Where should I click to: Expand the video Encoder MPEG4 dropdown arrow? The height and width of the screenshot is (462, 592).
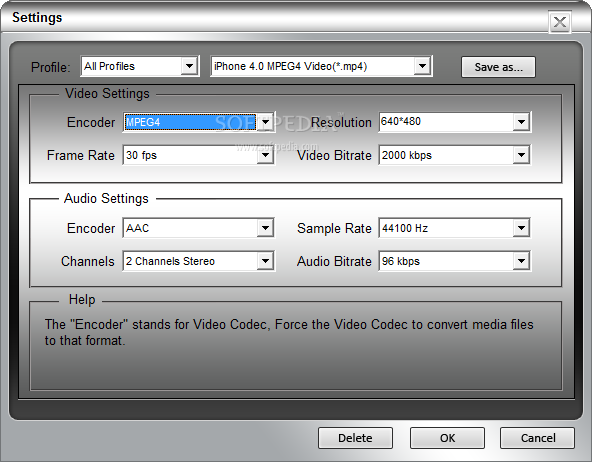[265, 122]
